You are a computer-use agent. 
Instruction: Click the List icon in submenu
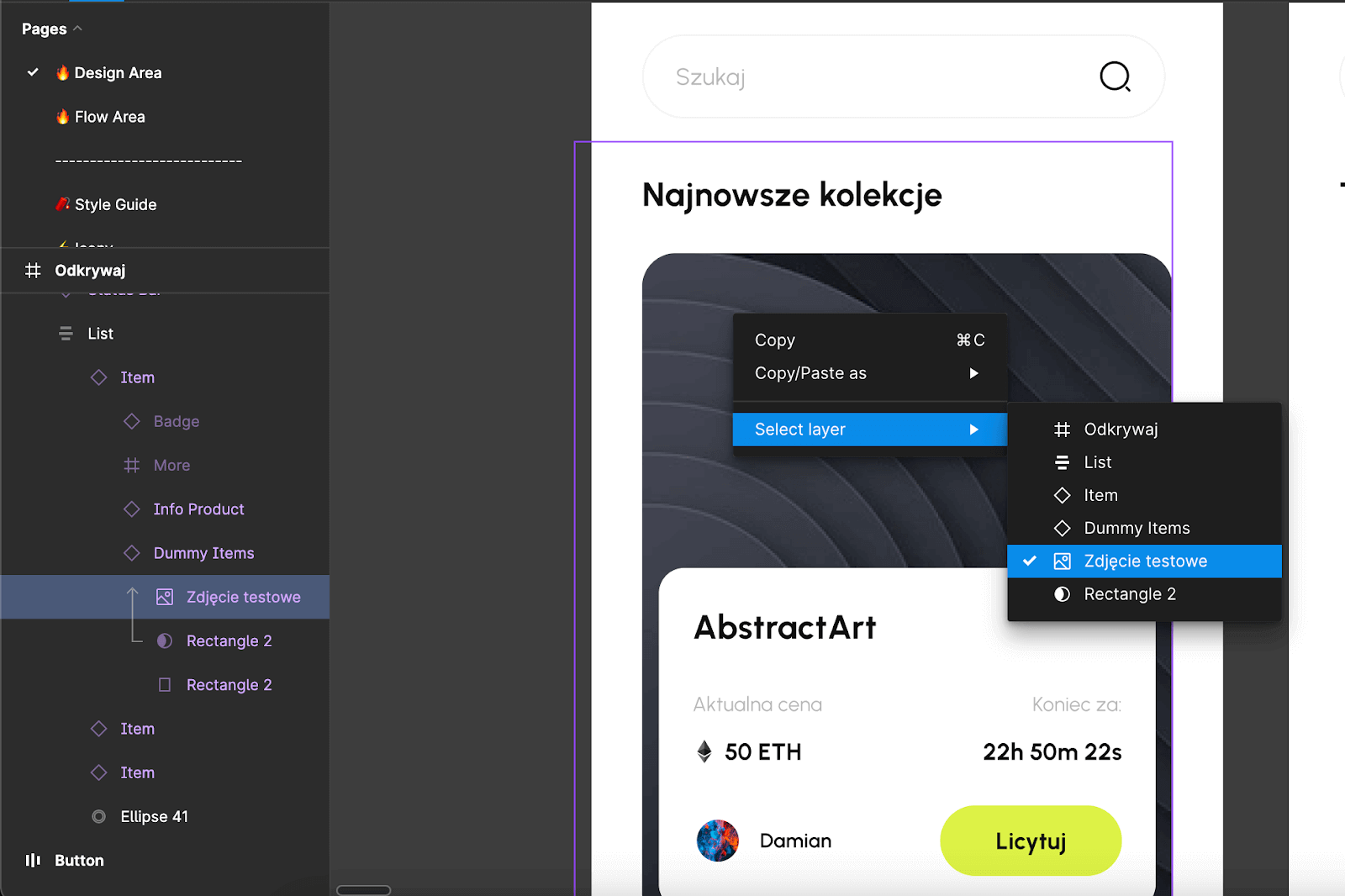(1062, 462)
